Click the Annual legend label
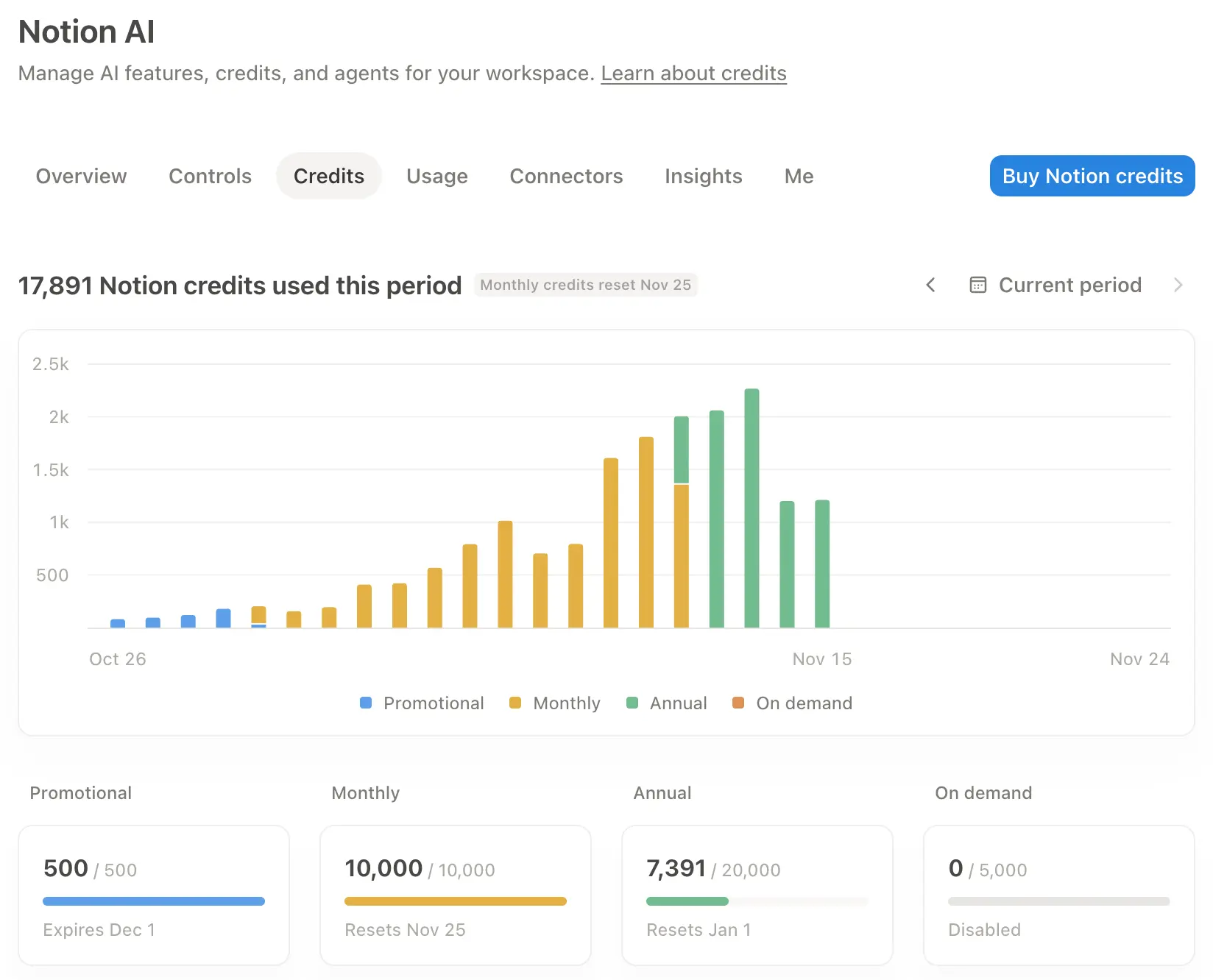This screenshot has height=980, width=1213. coord(678,703)
